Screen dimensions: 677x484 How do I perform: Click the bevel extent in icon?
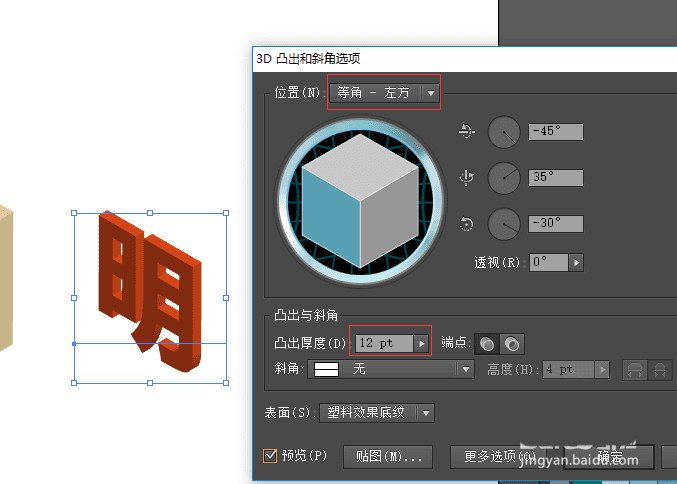[x=660, y=370]
